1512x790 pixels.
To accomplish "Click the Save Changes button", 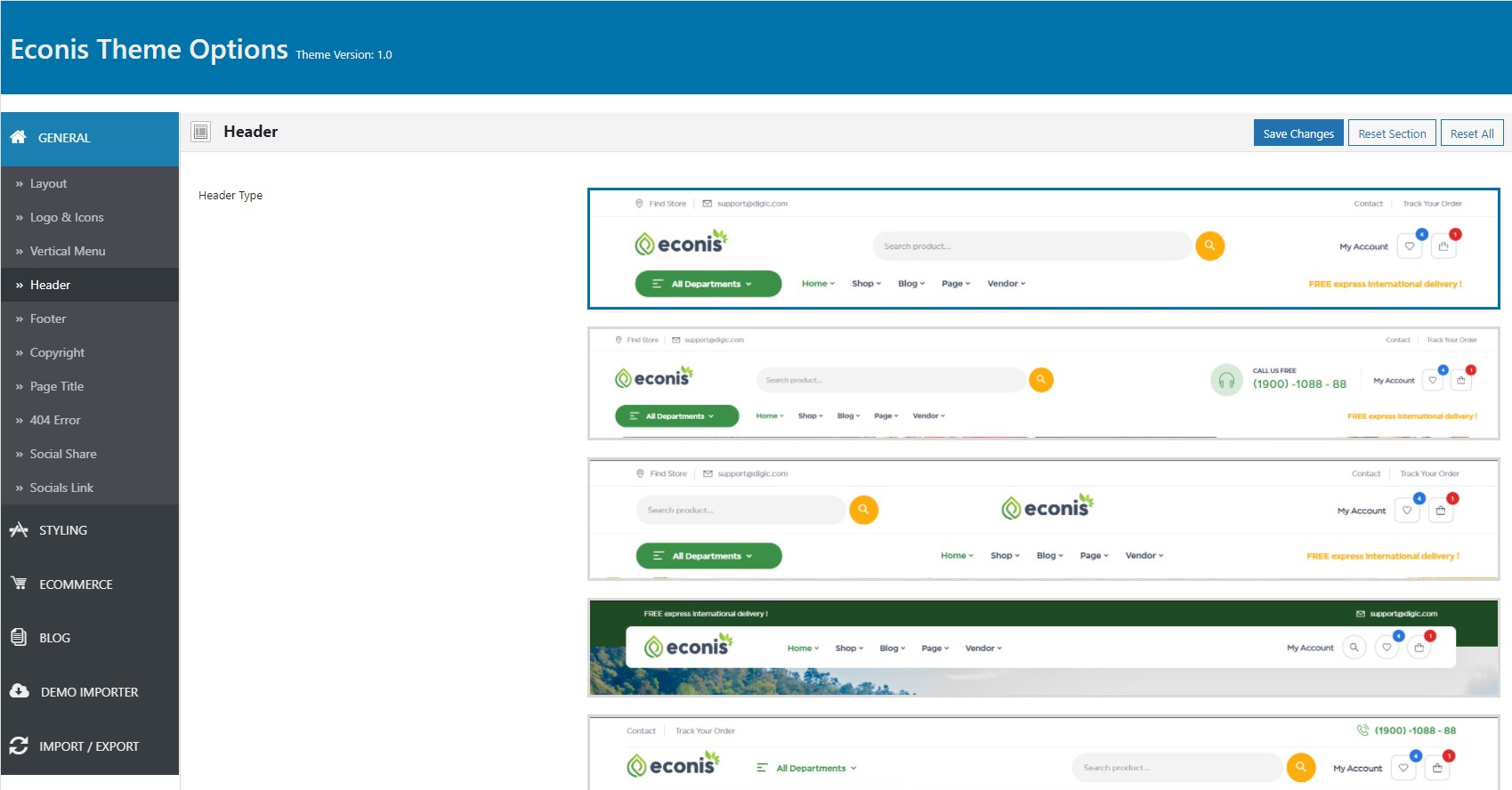I will 1298,133.
